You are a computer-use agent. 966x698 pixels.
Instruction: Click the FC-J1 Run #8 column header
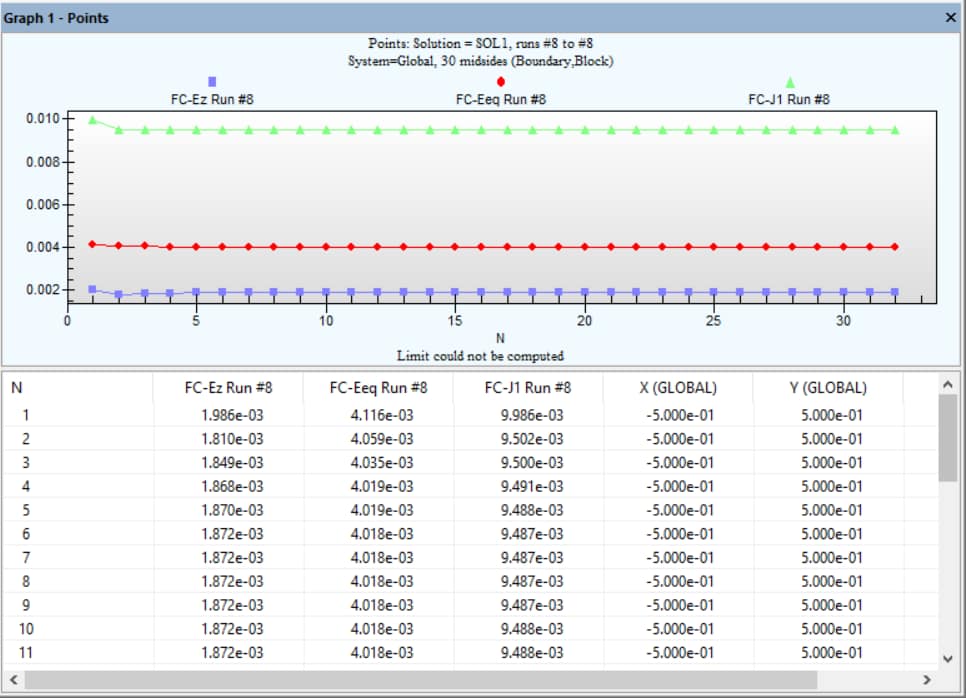click(528, 388)
